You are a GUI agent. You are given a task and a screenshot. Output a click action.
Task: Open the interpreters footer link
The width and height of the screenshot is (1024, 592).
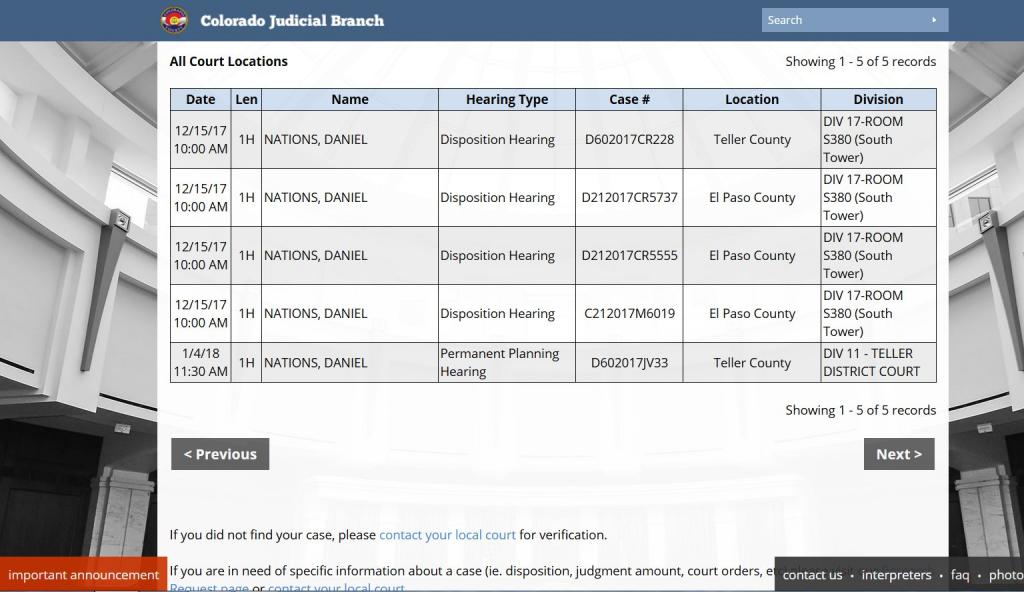[x=896, y=575]
